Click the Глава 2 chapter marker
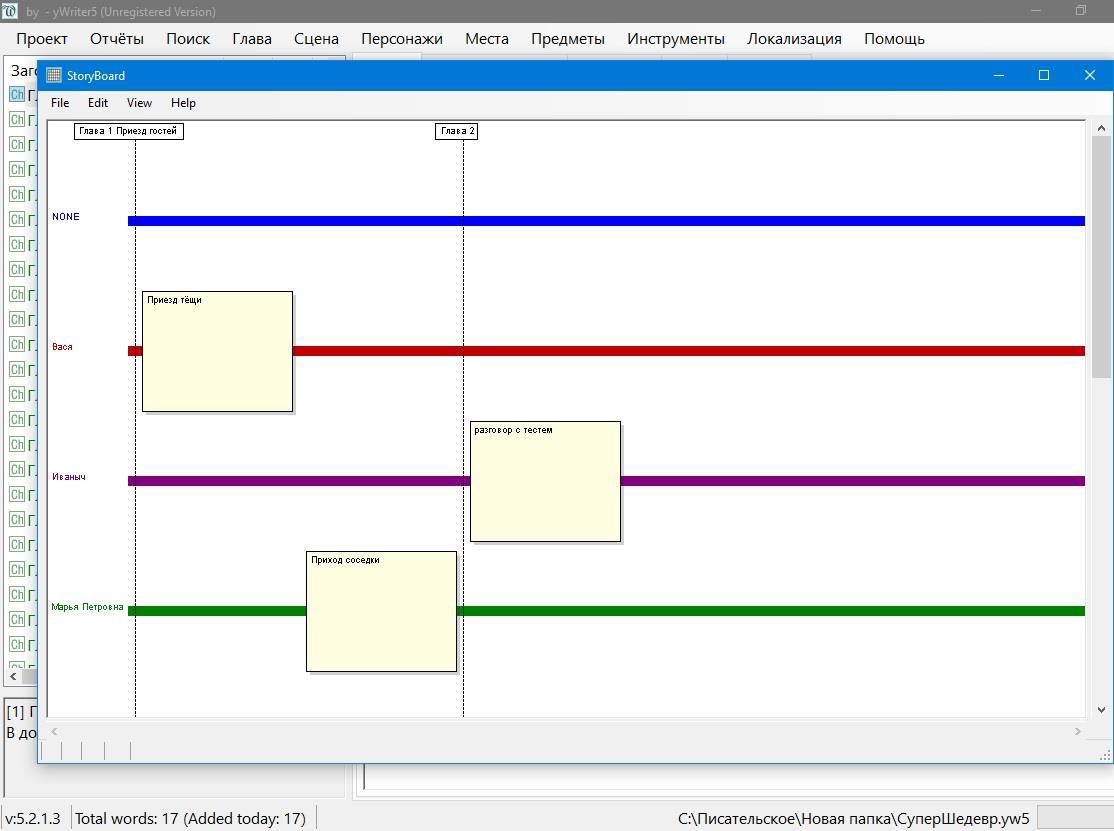Screen dimensions: 1114x831 [x=457, y=131]
